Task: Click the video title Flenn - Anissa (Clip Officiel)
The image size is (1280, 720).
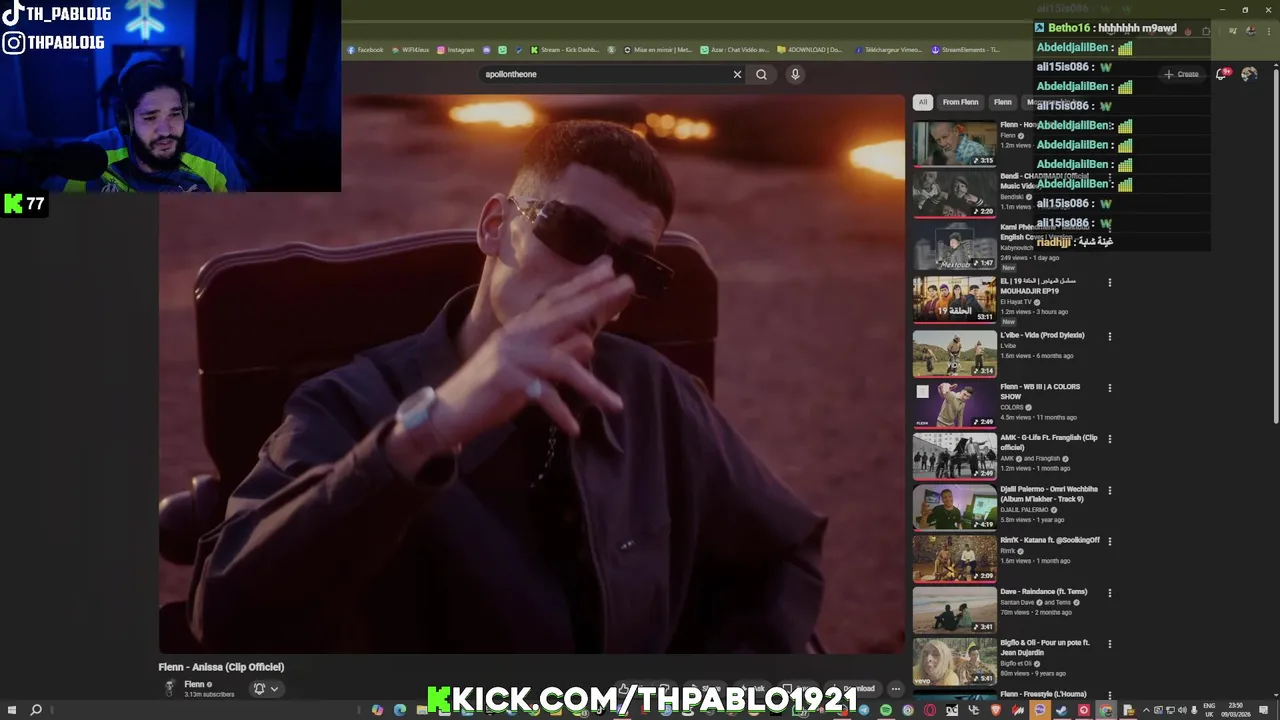Action: [221, 667]
